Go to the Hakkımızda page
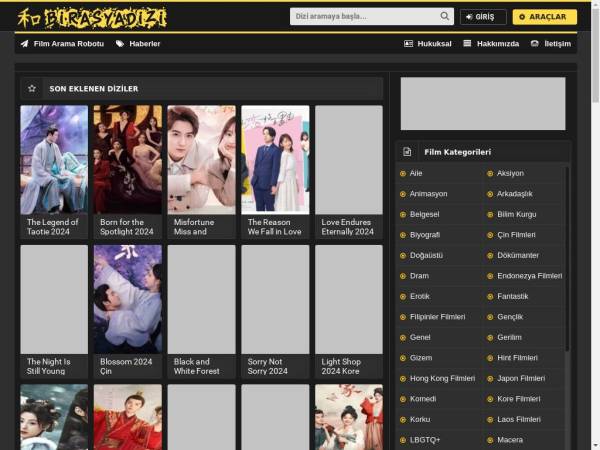Image resolution: width=600 pixels, height=450 pixels. coord(497,44)
